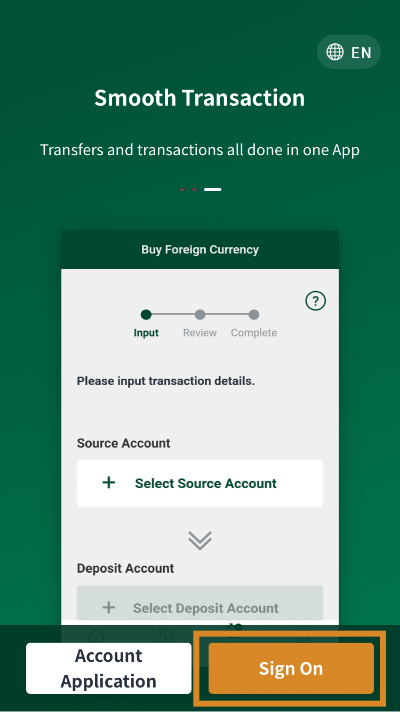Tap the dimmed home icon in preview
This screenshot has width=400, height=712.
(95, 636)
